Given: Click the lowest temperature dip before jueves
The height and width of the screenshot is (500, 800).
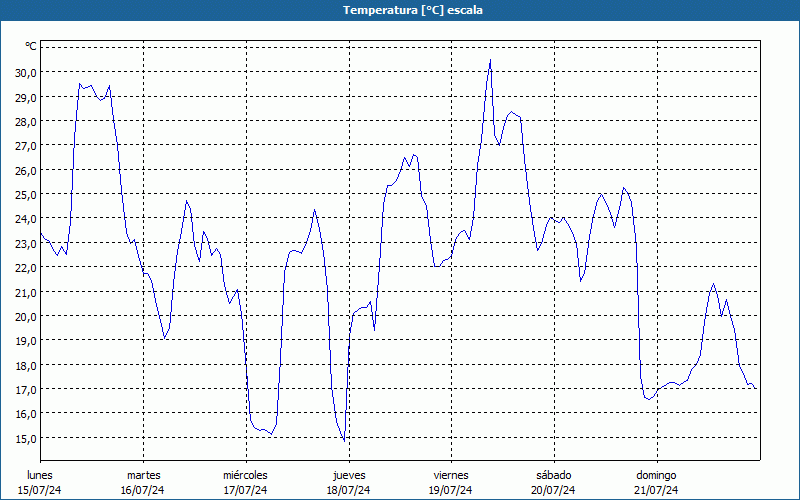Looking at the screenshot, I should point(344,440).
